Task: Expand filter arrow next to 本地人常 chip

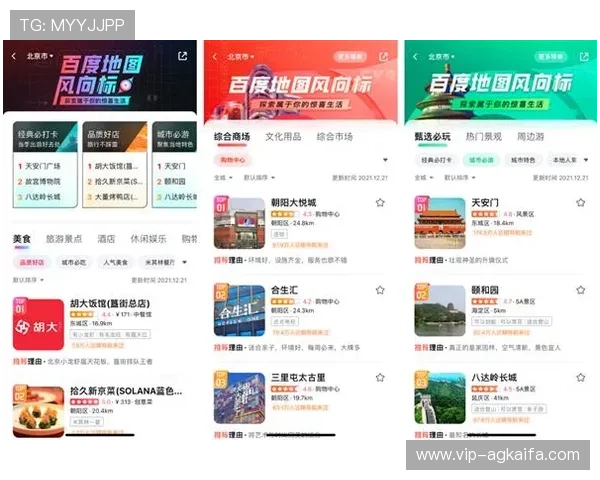Action: [x=586, y=160]
